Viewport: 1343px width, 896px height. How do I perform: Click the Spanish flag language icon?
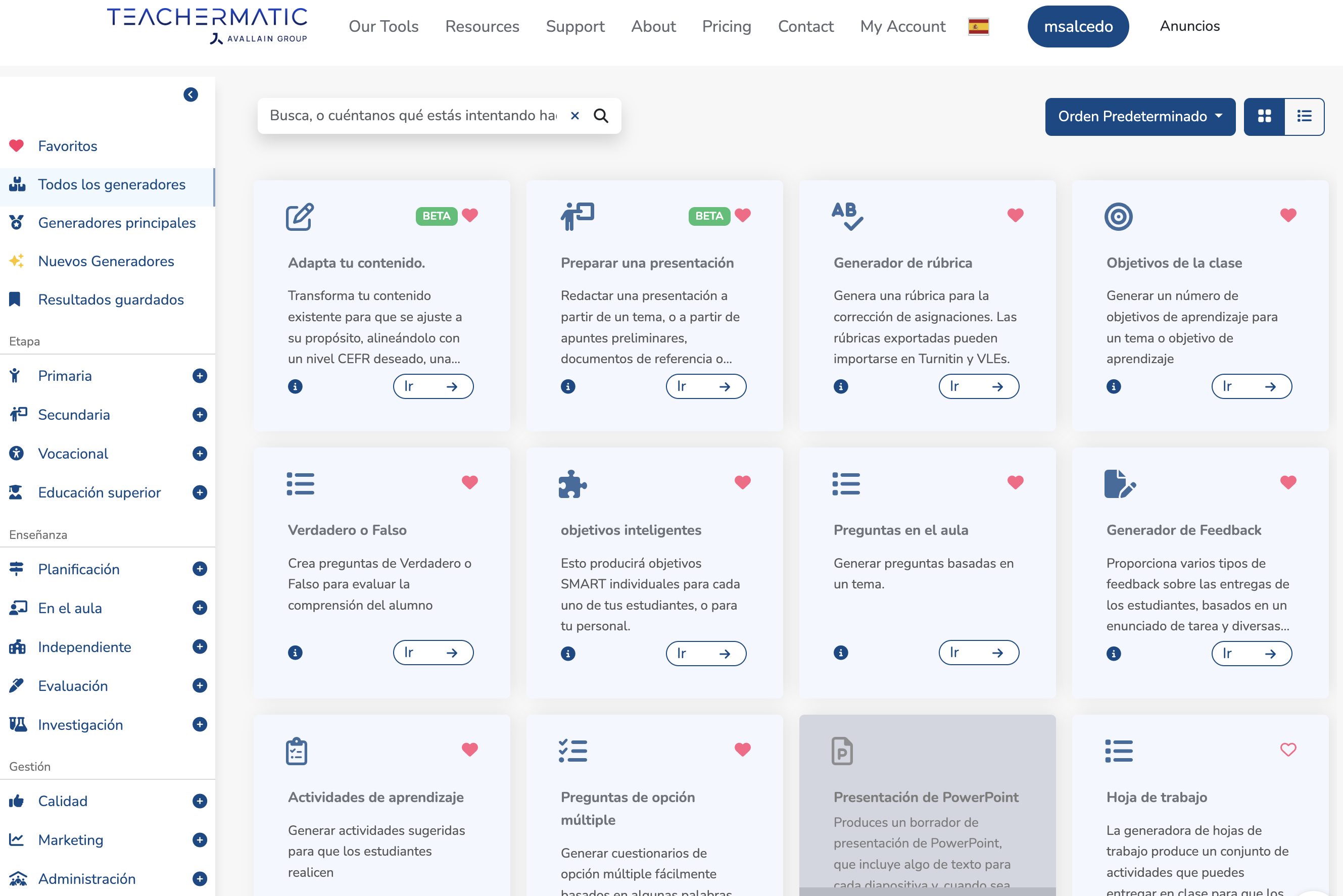point(978,26)
